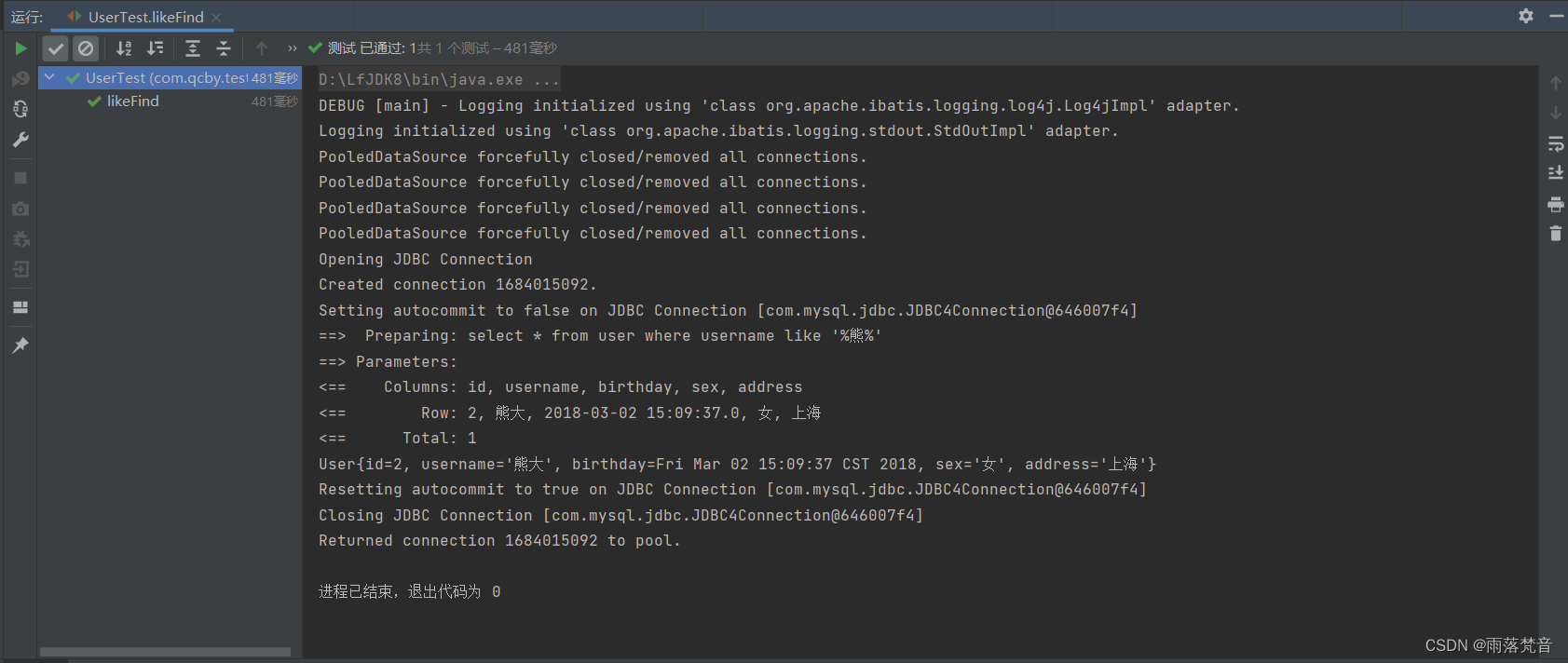Toggle Show Passed tests checkmark
The height and width of the screenshot is (663, 1568).
point(55,48)
